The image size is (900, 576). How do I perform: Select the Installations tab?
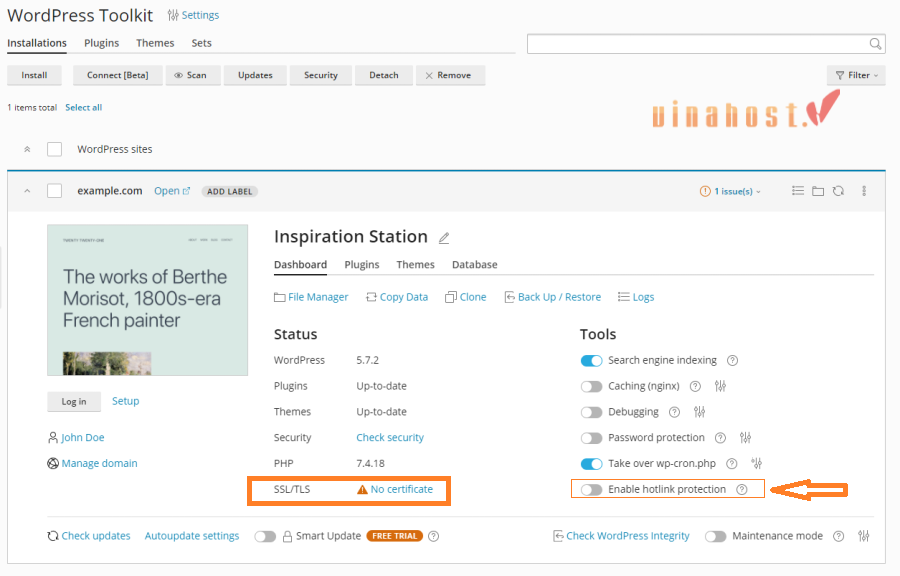click(x=37, y=43)
